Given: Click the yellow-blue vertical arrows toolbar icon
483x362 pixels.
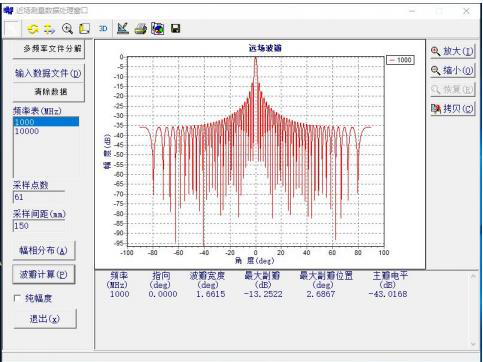Looking at the screenshot, I should pos(49,29).
